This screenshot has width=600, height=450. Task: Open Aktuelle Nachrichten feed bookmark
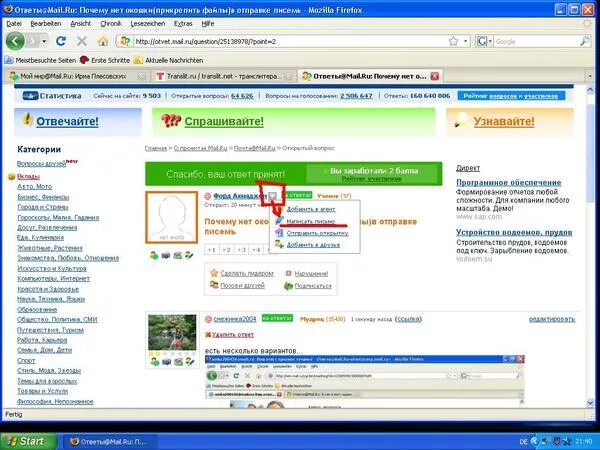(x=168, y=60)
